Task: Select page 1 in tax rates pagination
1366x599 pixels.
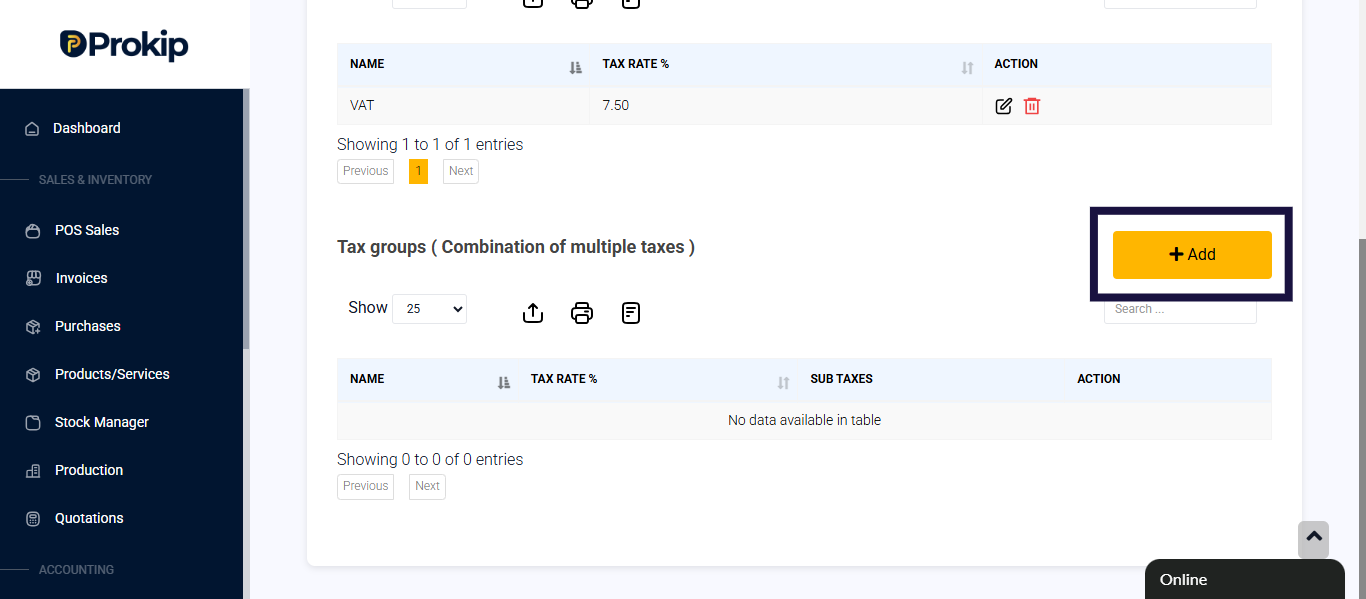Action: (418, 171)
